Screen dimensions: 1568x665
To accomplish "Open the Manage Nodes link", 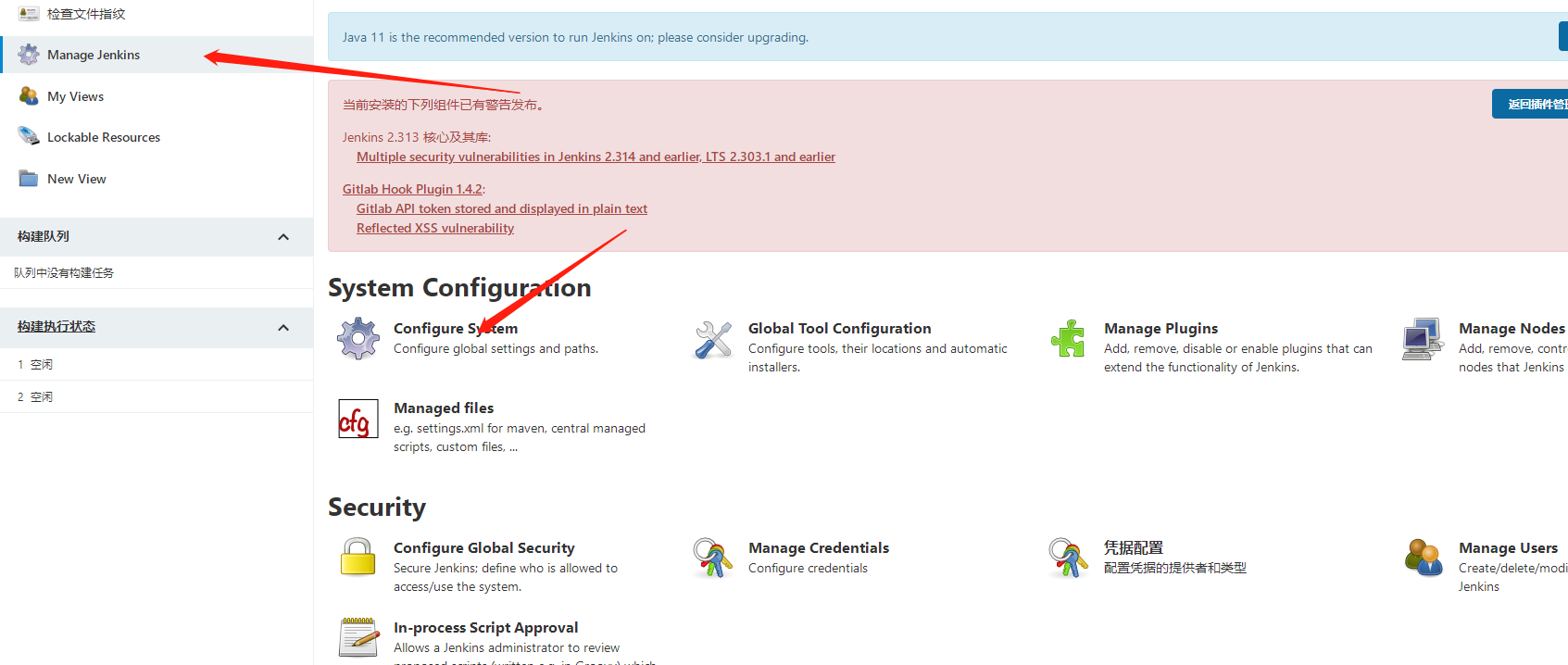I will 1512,328.
